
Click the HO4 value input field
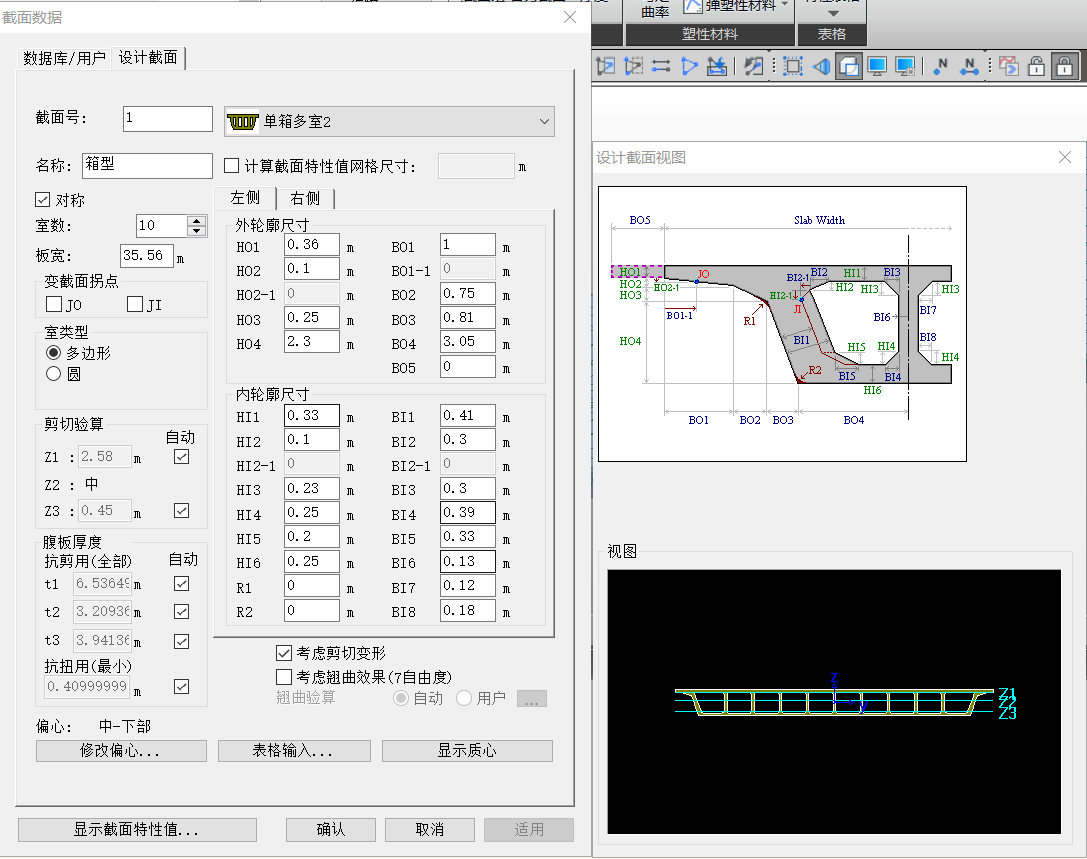(312, 343)
